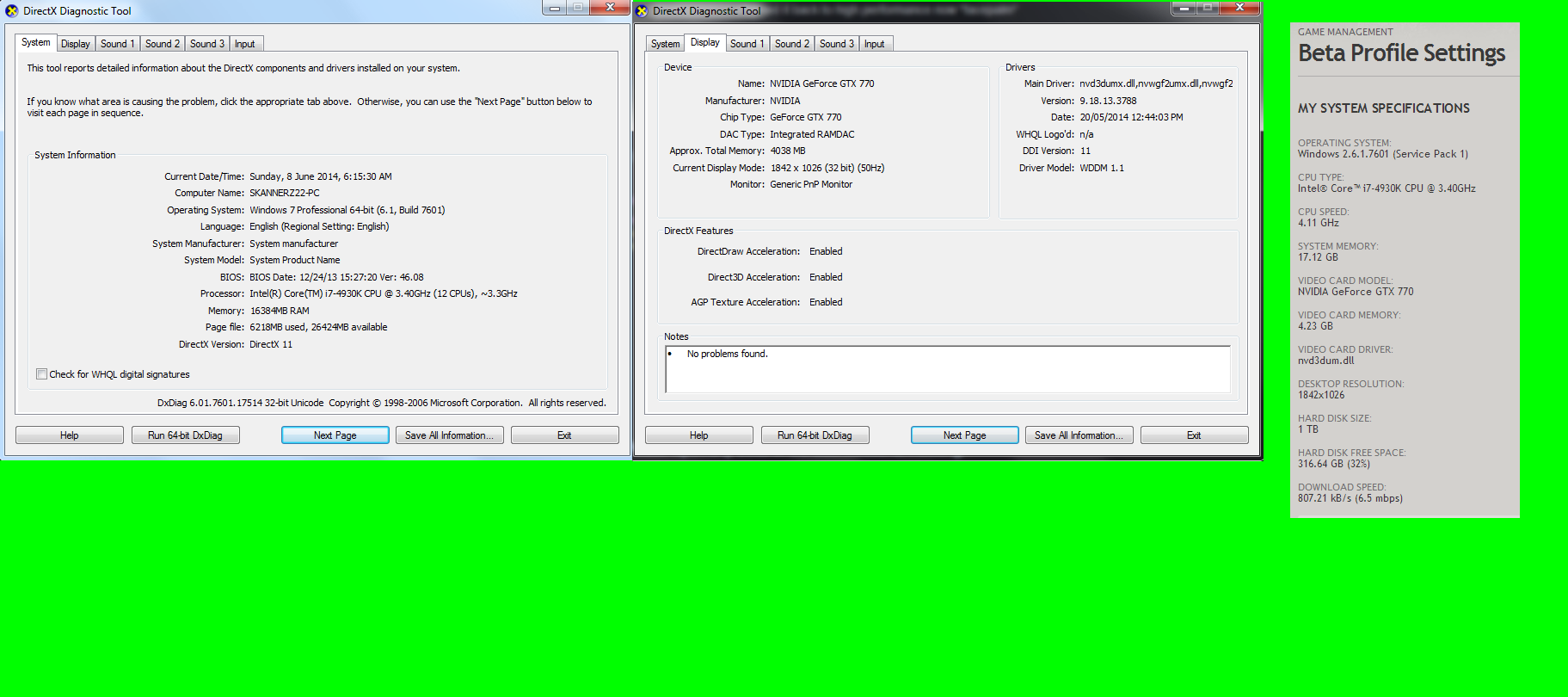Screen dimensions: 1568x697
Task: Click the AGP Texture Acceleration Enabled value
Action: coord(826,303)
